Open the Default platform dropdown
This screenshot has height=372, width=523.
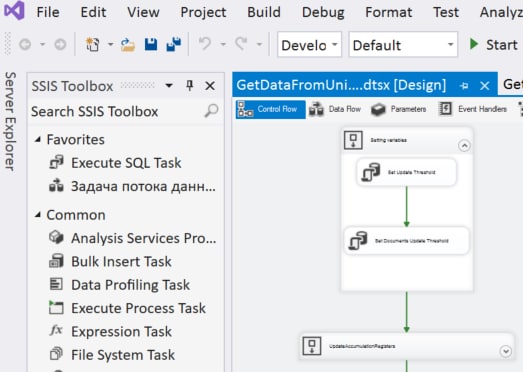pos(403,45)
